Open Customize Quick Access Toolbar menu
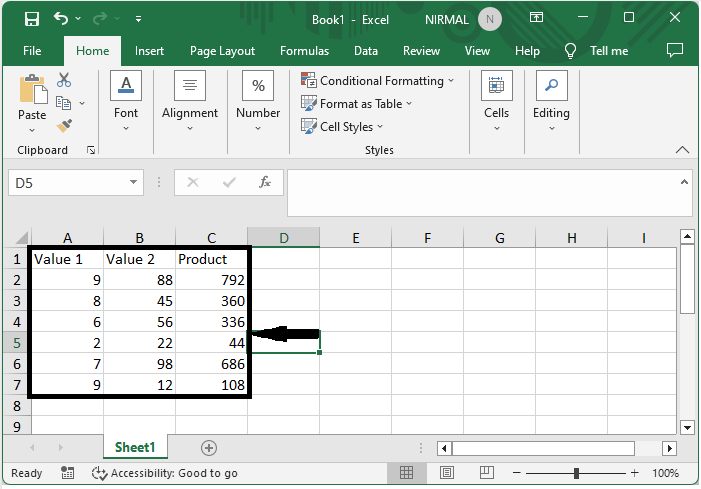The image size is (701, 489). tap(139, 19)
